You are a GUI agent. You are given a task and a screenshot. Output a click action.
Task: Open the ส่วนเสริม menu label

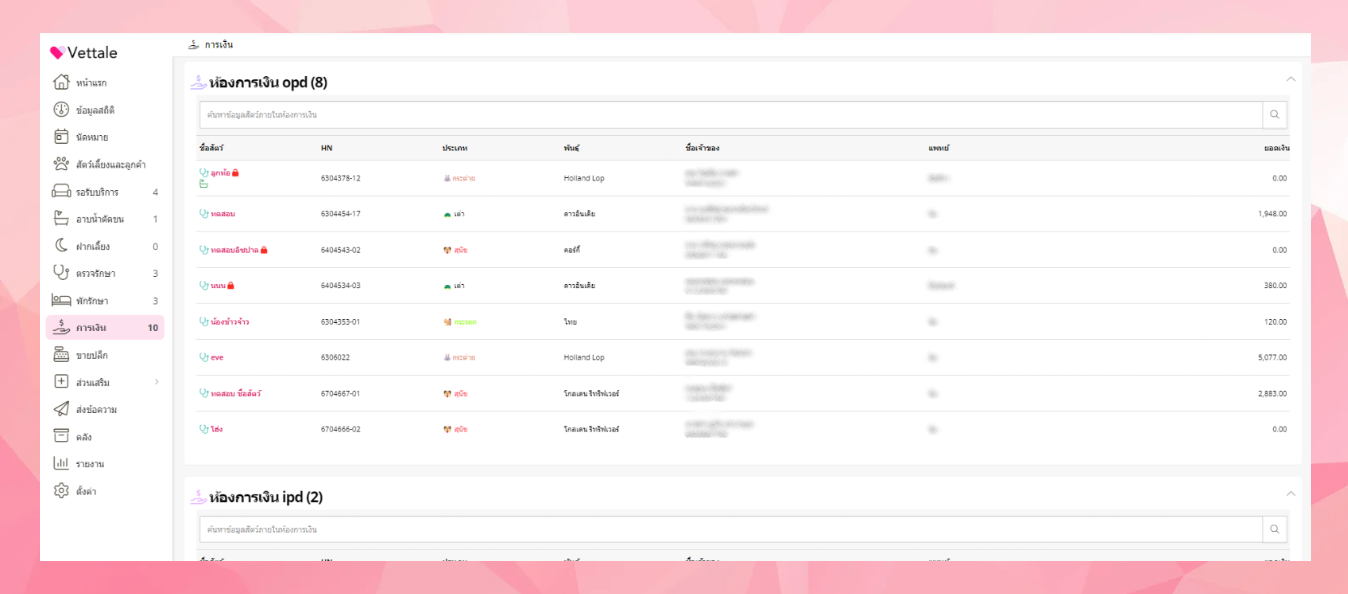[x=93, y=382]
